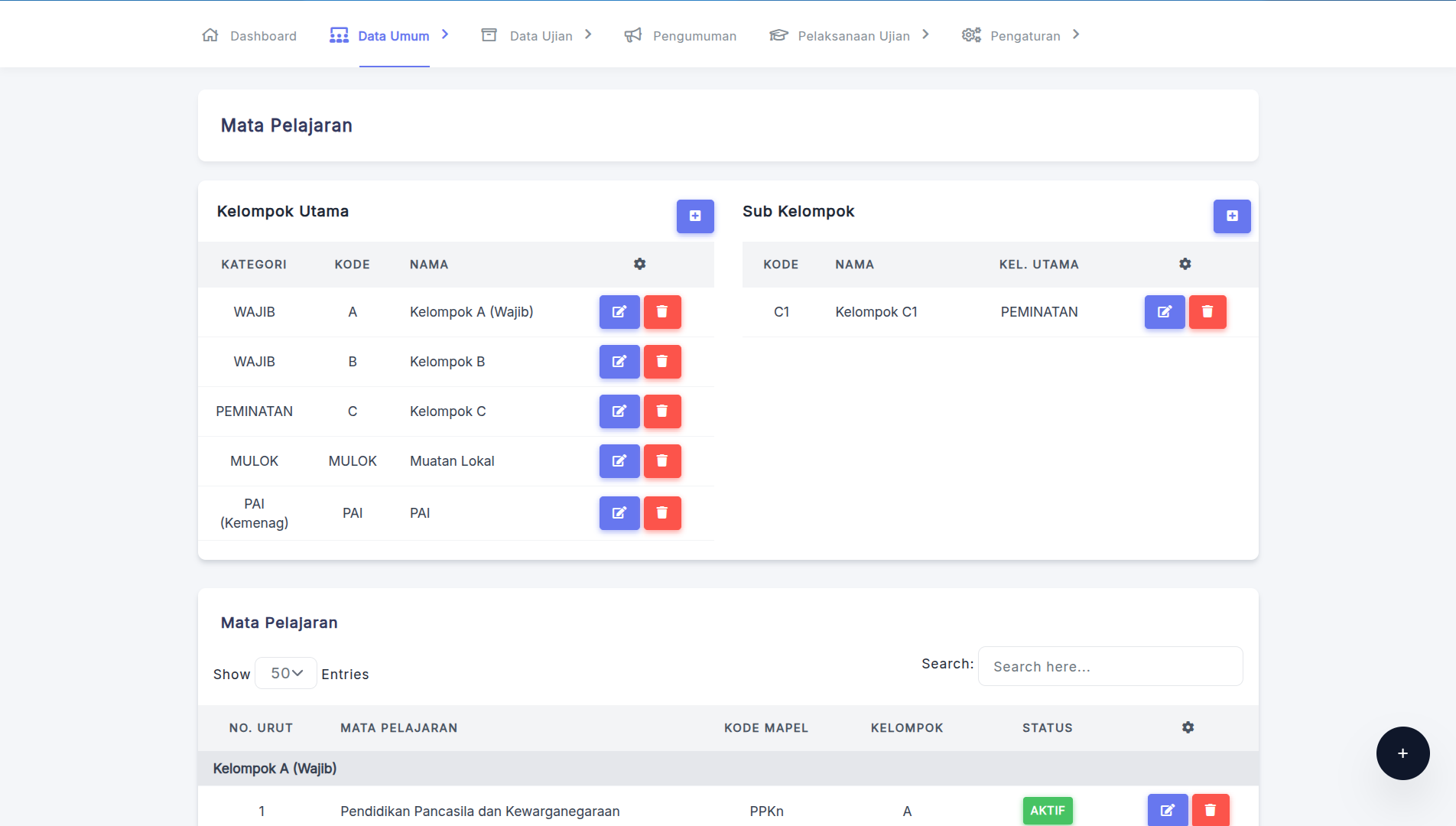Delete the PAI group row
Image resolution: width=1456 pixels, height=826 pixels.
pyautogui.click(x=661, y=513)
